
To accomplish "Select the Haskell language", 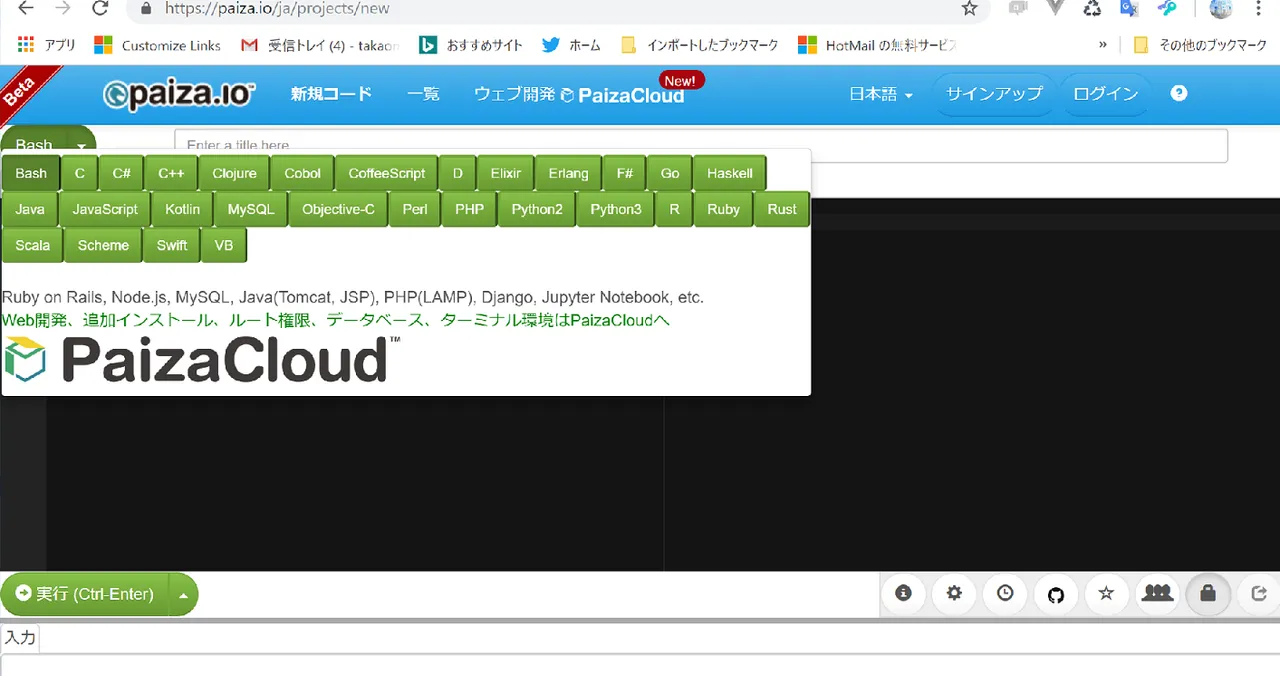I will 730,173.
